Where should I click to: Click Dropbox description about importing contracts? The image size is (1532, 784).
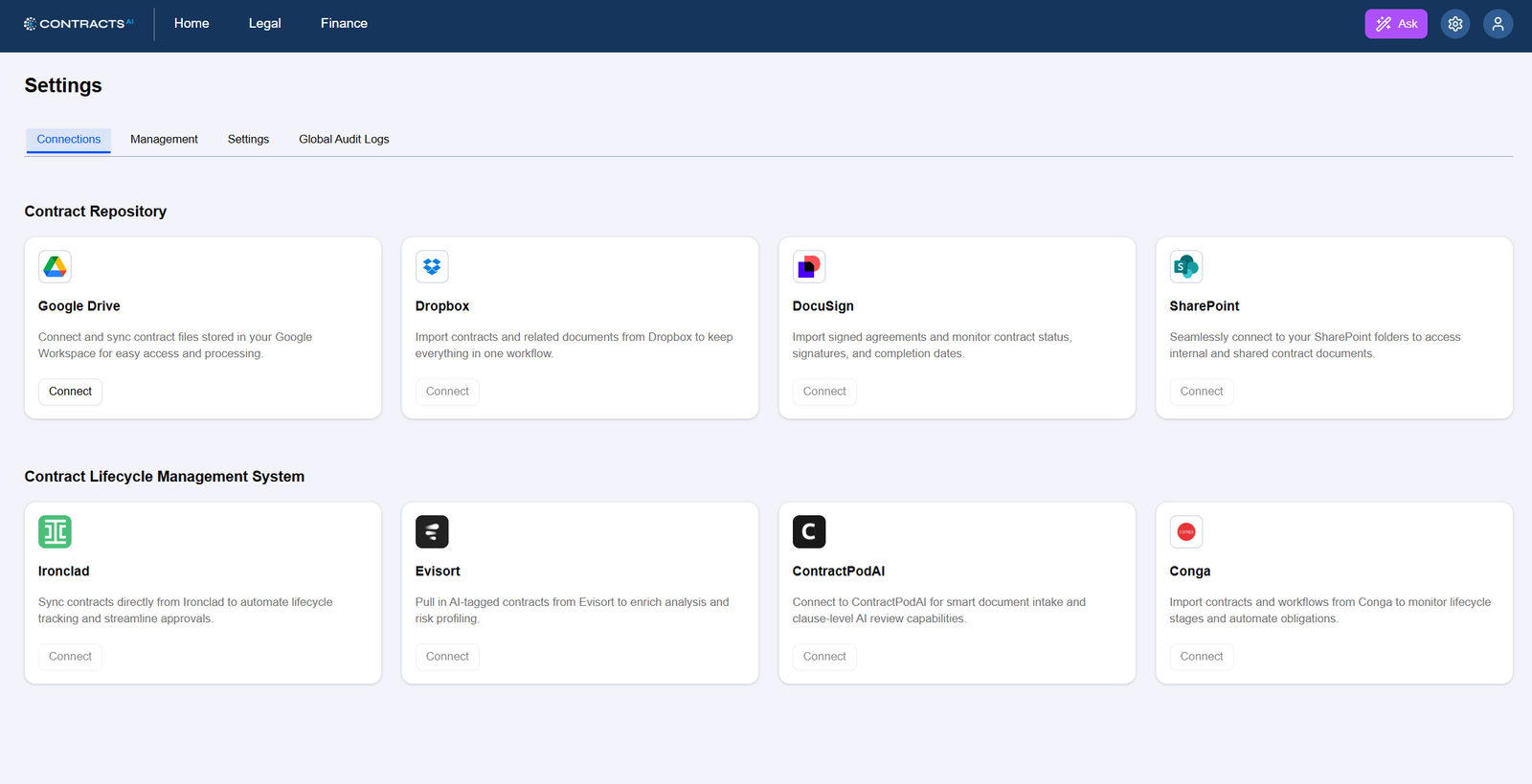574,346
